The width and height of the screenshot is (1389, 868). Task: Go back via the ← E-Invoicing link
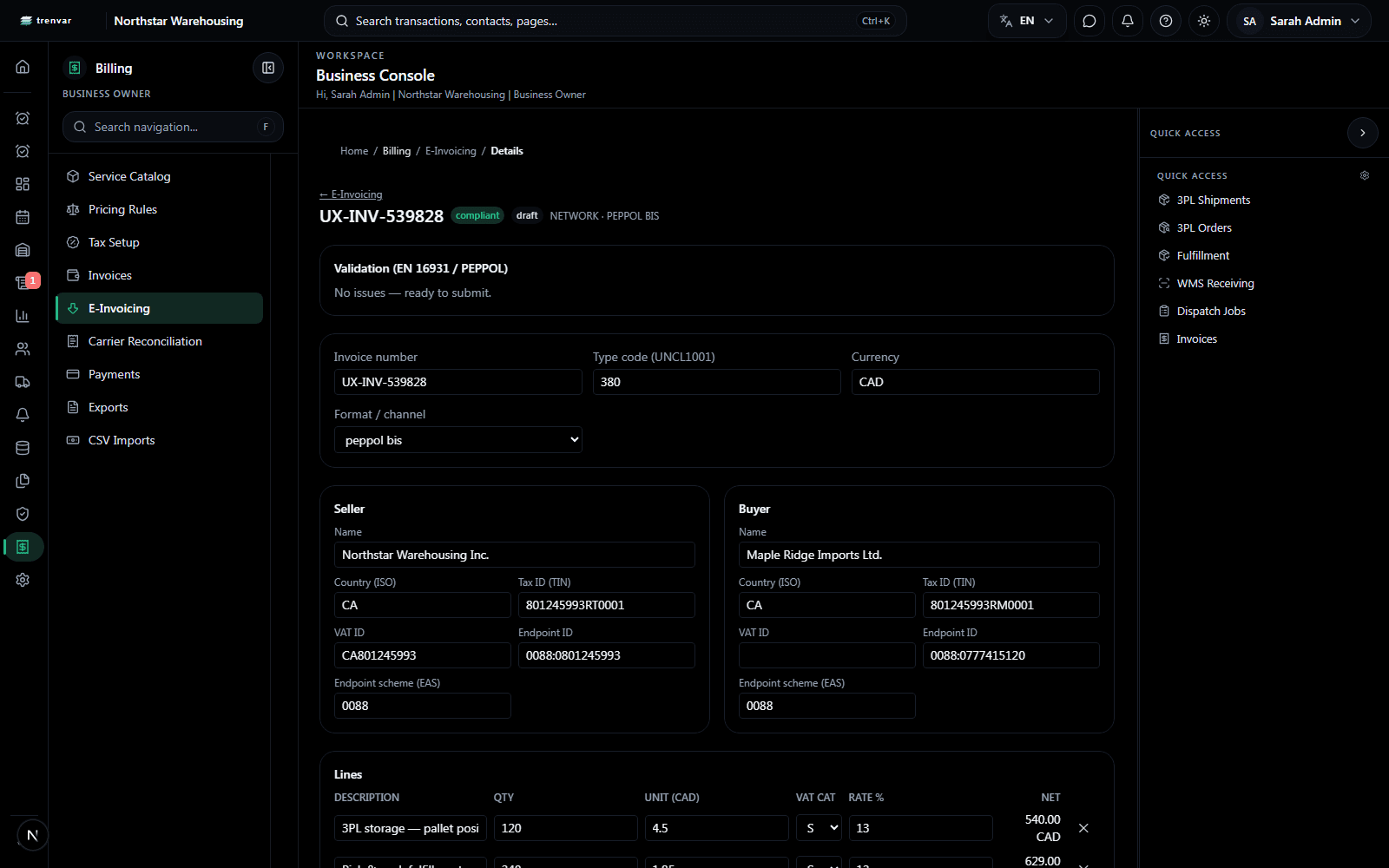coord(351,194)
